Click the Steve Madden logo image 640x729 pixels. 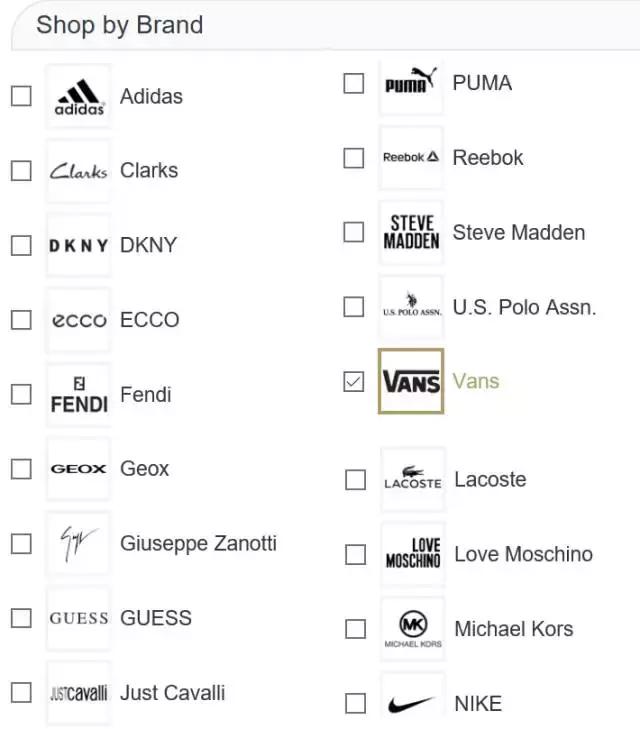[x=411, y=233]
